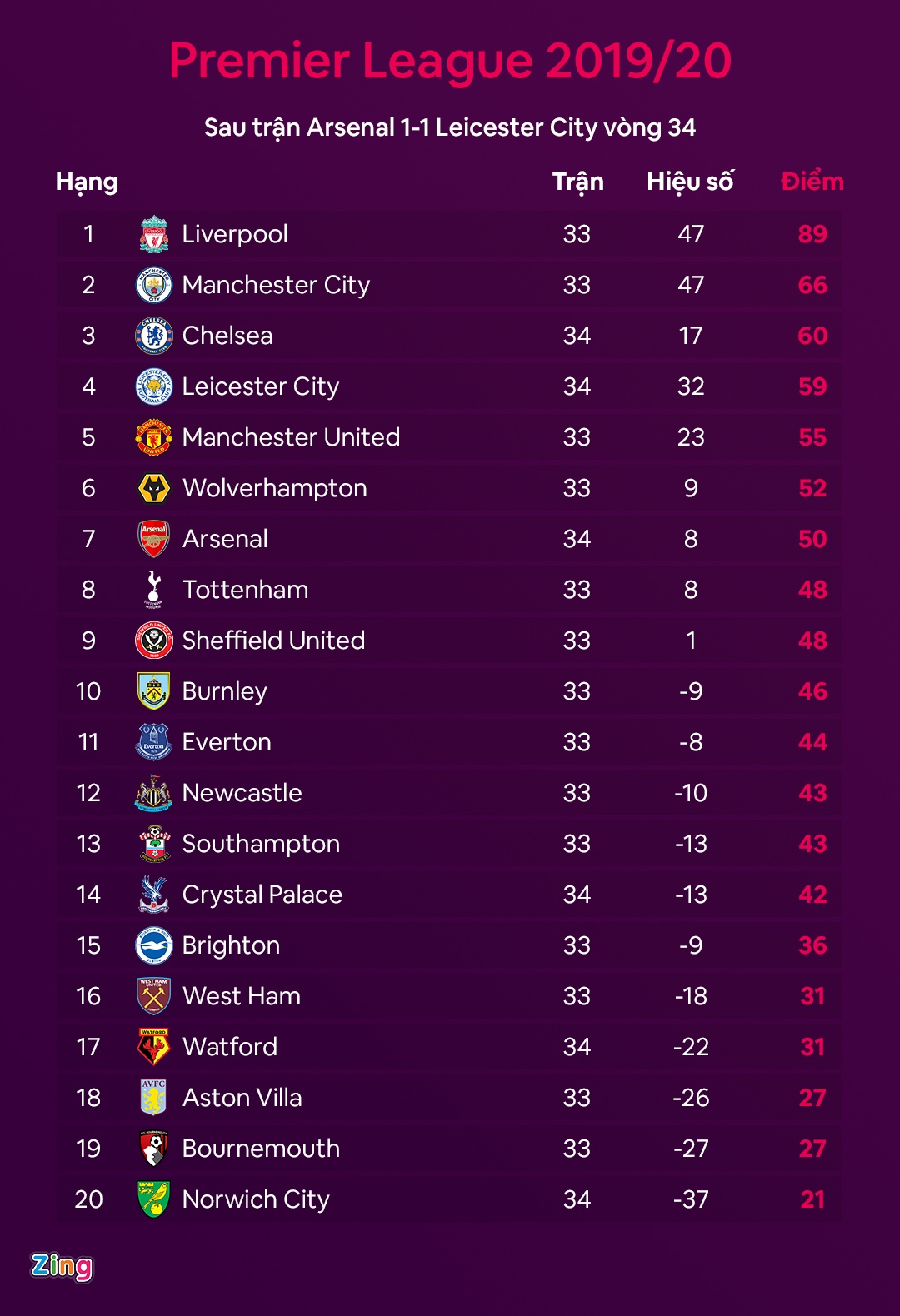Image resolution: width=900 pixels, height=1316 pixels.
Task: Select the Wolverhampton wolf logo
Action: [x=154, y=488]
